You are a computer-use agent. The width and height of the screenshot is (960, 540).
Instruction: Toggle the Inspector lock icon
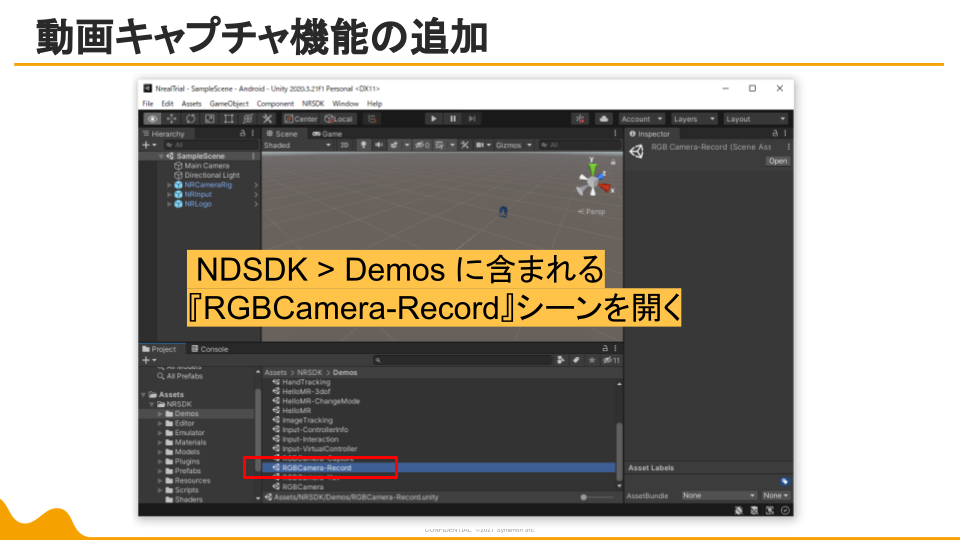[774, 133]
